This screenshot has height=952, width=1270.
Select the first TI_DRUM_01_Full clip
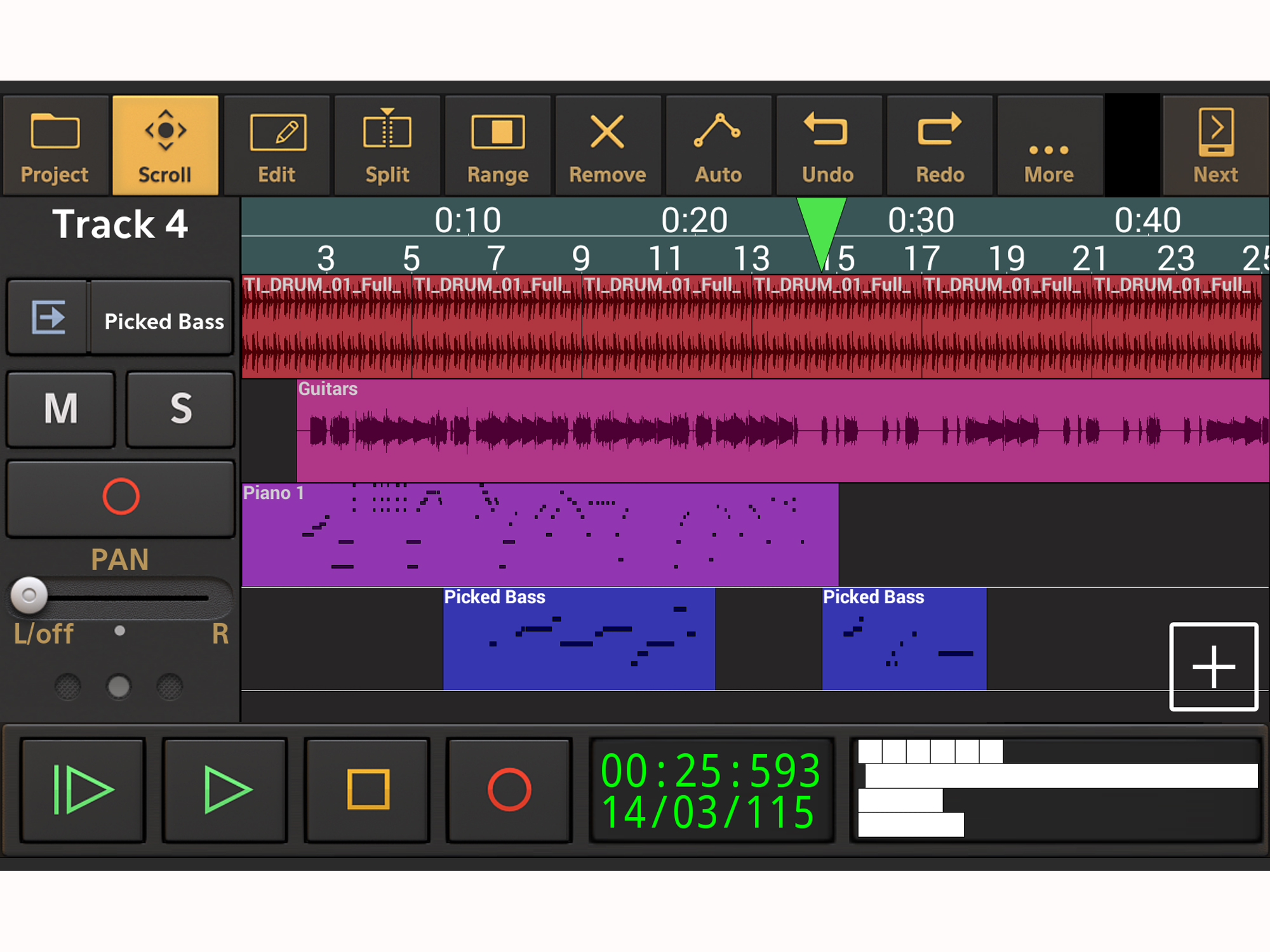point(327,326)
